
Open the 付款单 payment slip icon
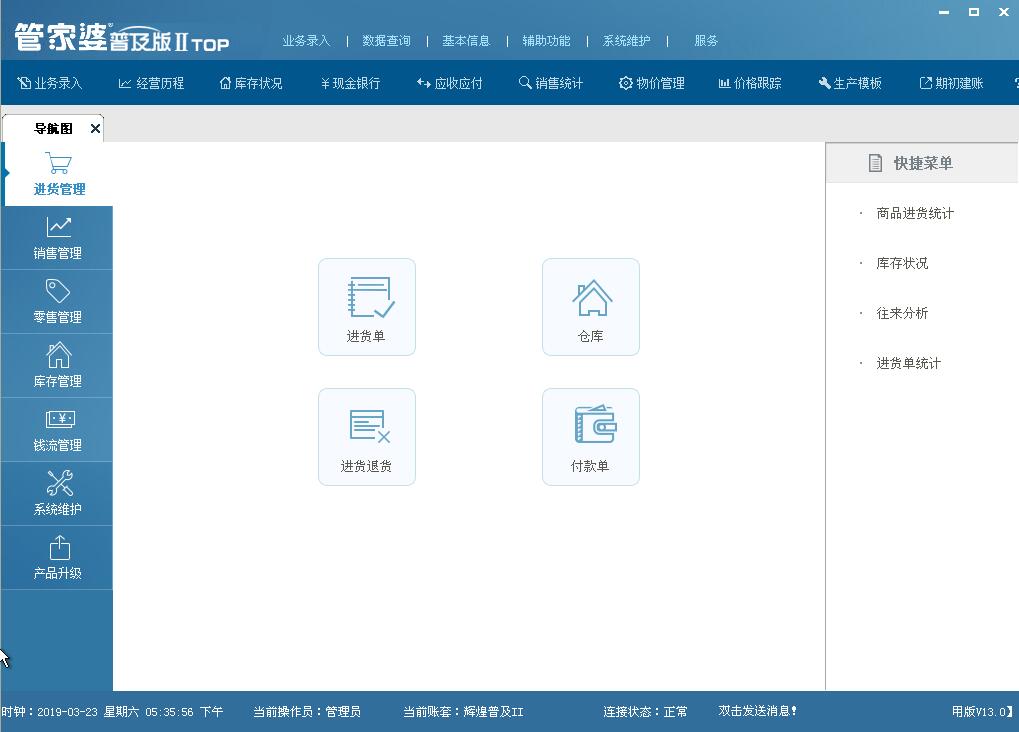(590, 436)
